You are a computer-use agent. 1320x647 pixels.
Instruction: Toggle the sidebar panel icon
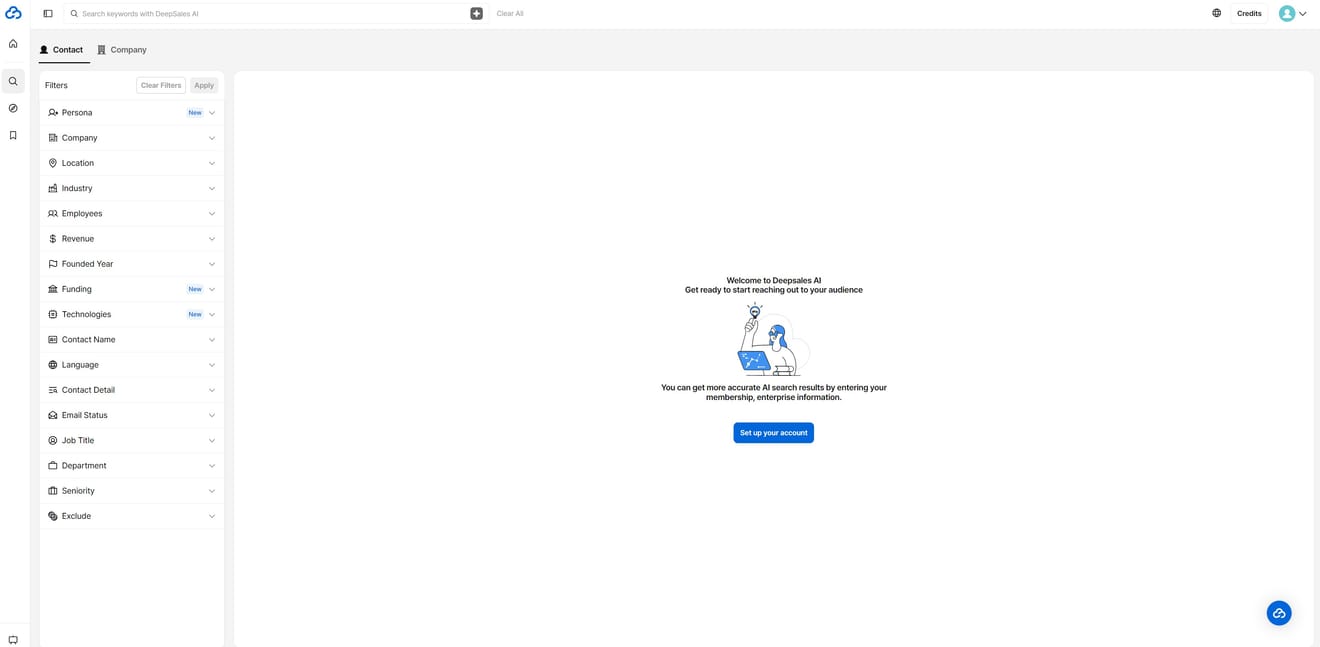[48, 14]
